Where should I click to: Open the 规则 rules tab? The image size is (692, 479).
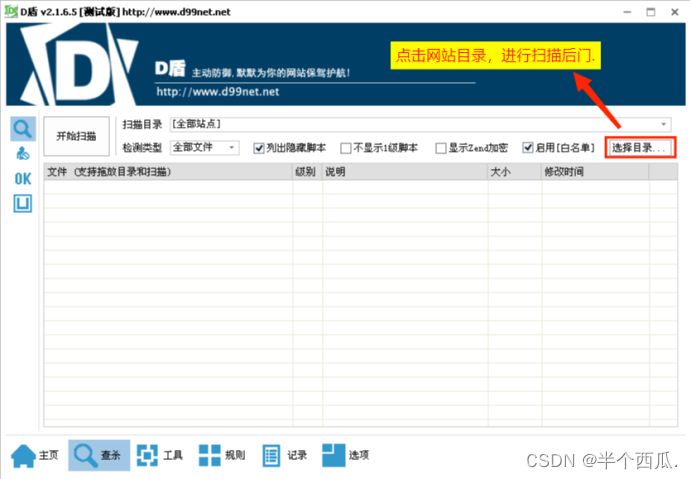pos(222,455)
